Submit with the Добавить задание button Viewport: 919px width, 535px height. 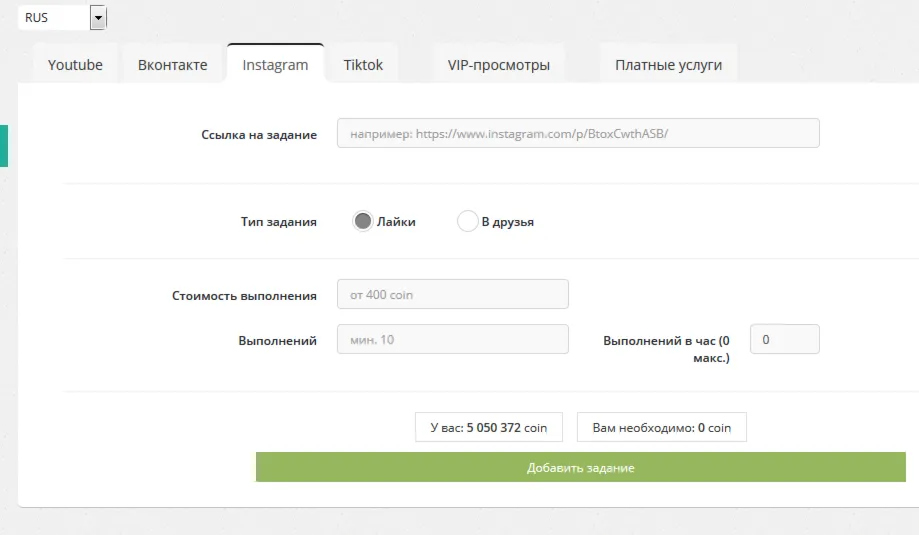click(581, 467)
